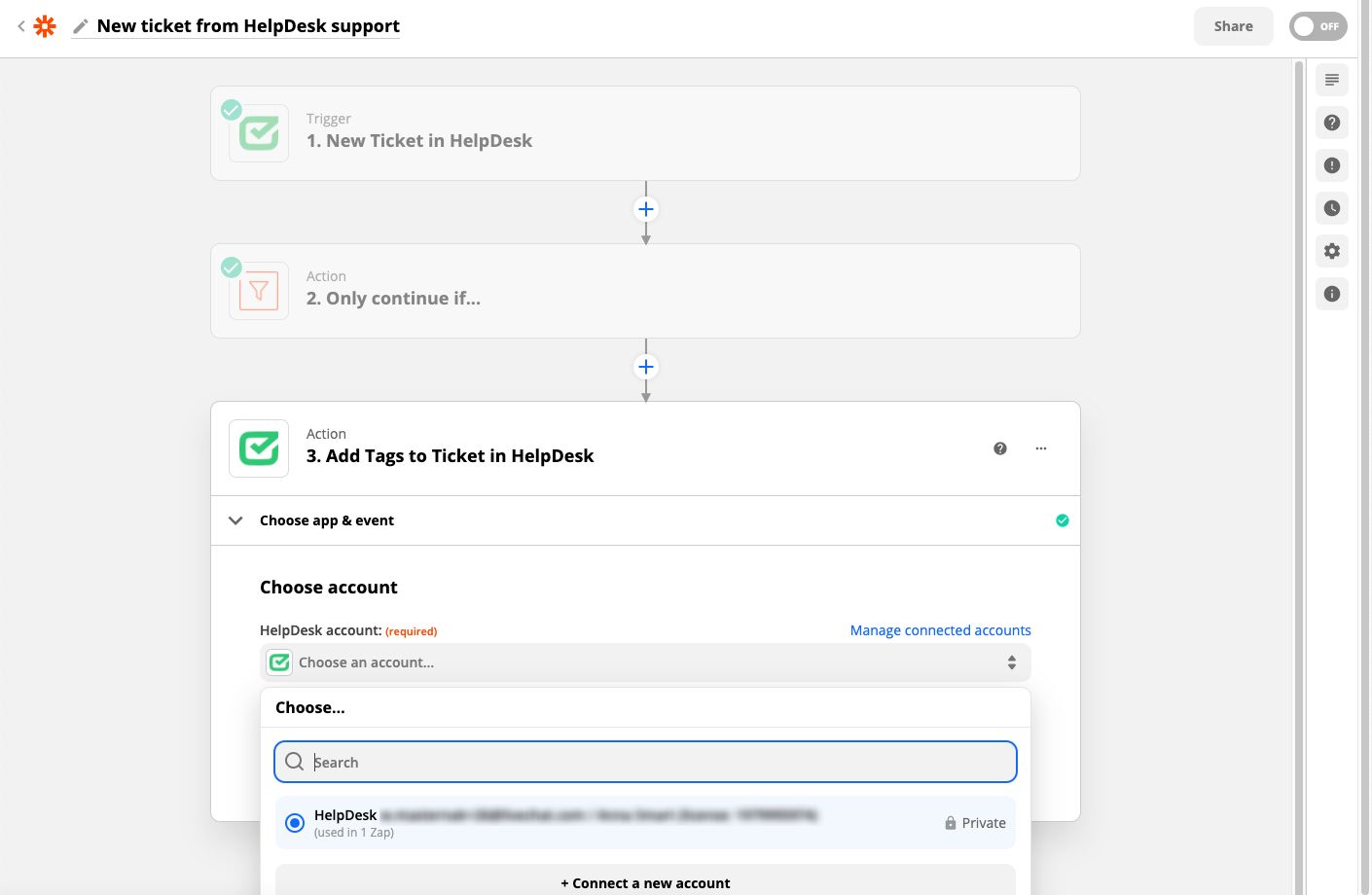The height and width of the screenshot is (895, 1372).
Task: Open the step 3 three-dots menu
Action: coord(1041,448)
